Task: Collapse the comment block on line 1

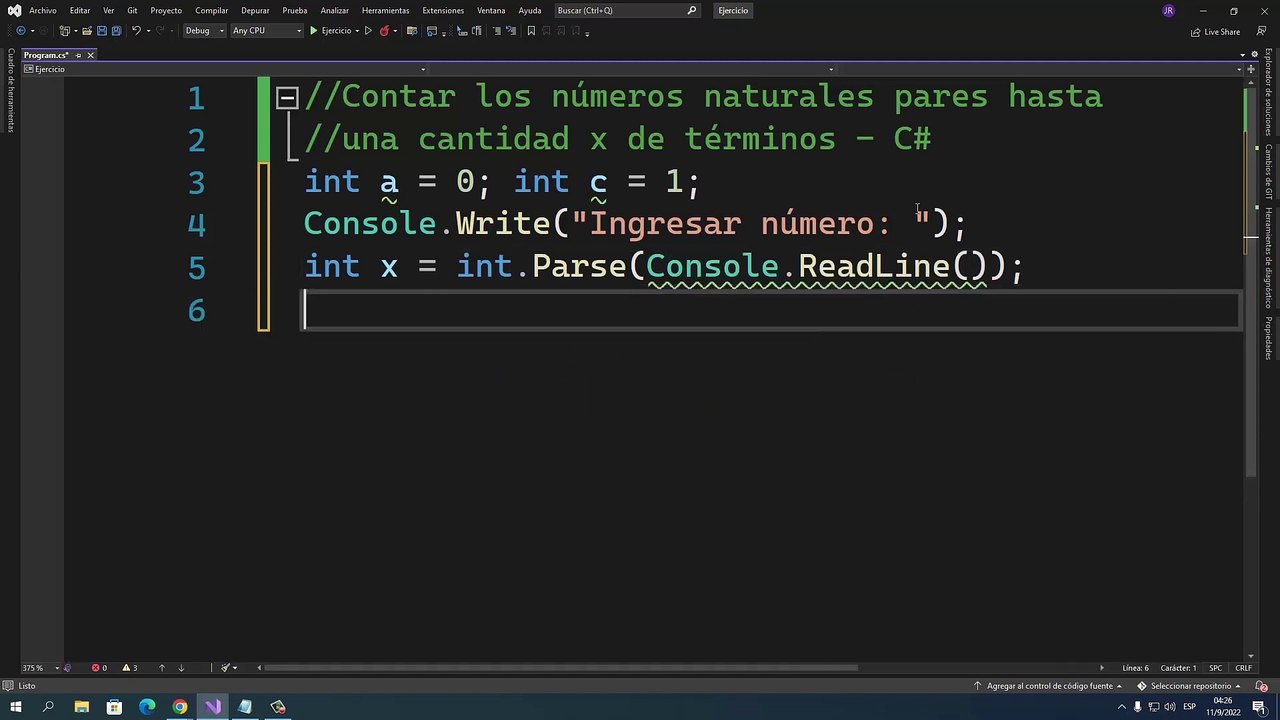Action: tap(286, 97)
